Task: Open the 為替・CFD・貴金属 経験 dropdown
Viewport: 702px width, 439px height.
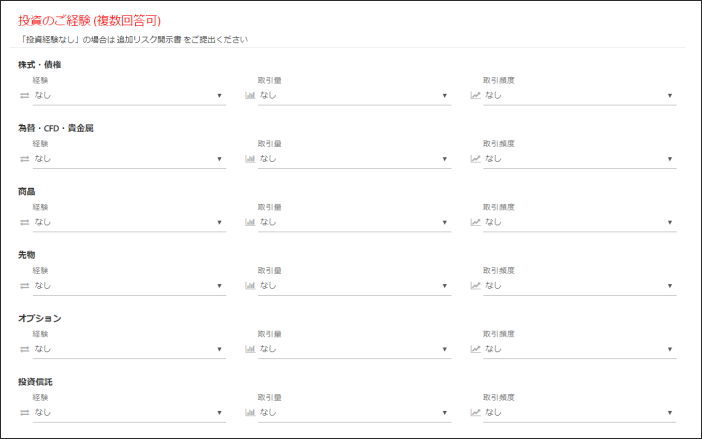Action: pyautogui.click(x=129, y=159)
